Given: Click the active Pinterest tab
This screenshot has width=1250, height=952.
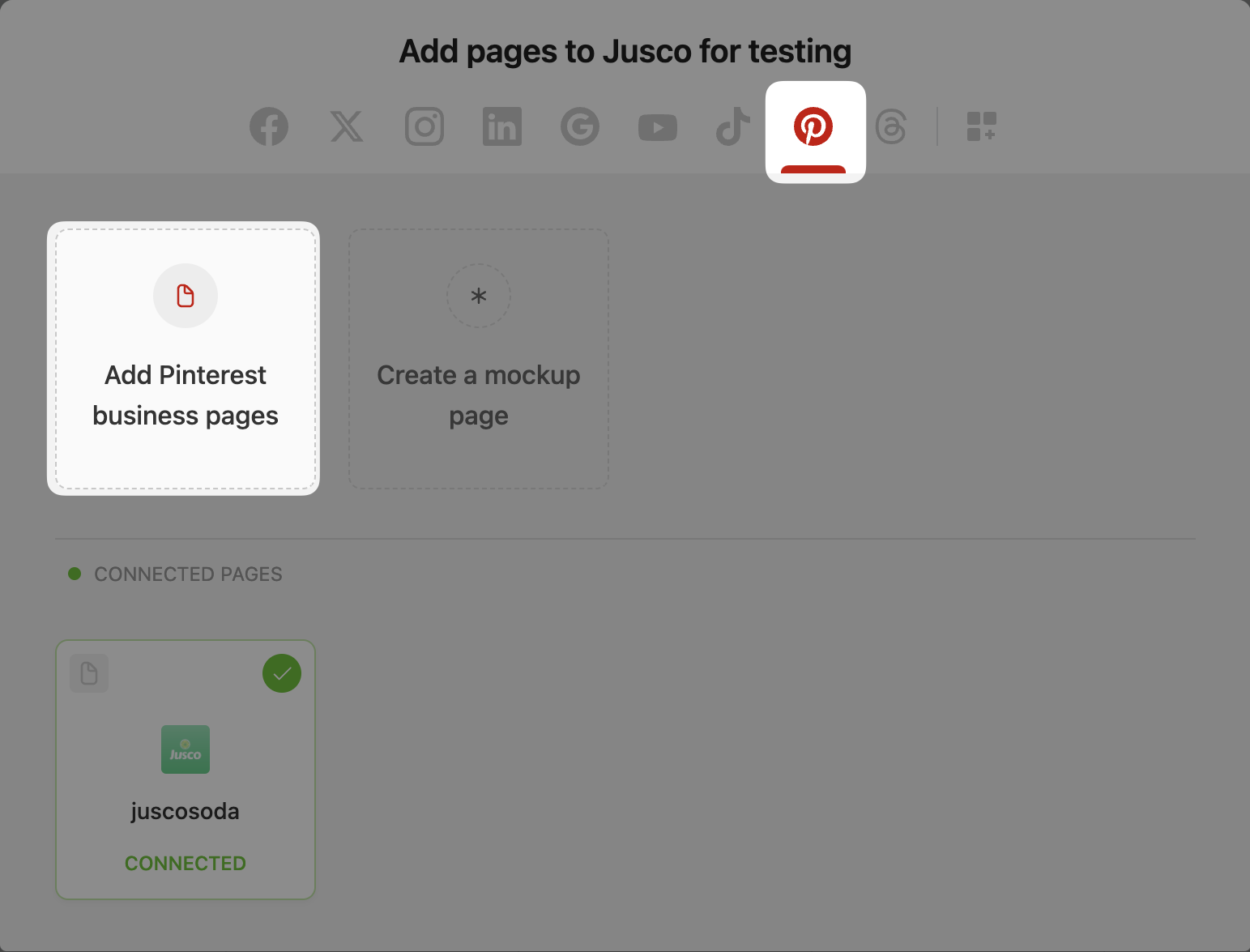Looking at the screenshot, I should click(813, 127).
